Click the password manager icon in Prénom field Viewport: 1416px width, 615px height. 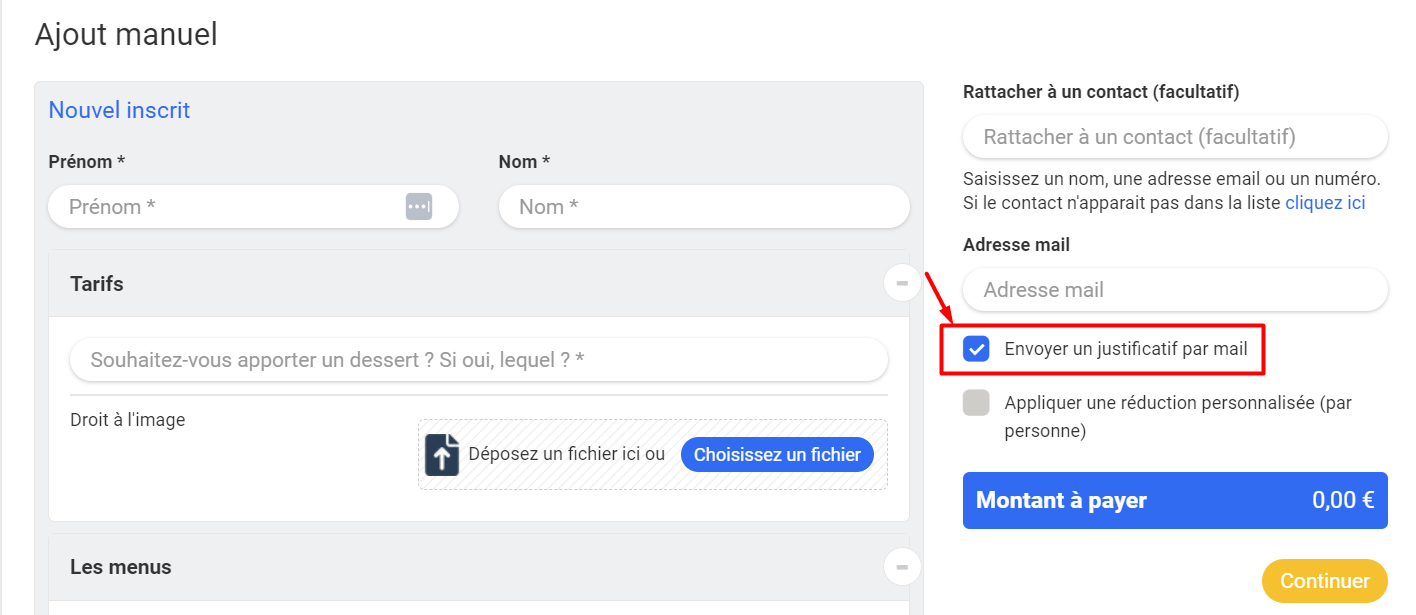pos(419,207)
